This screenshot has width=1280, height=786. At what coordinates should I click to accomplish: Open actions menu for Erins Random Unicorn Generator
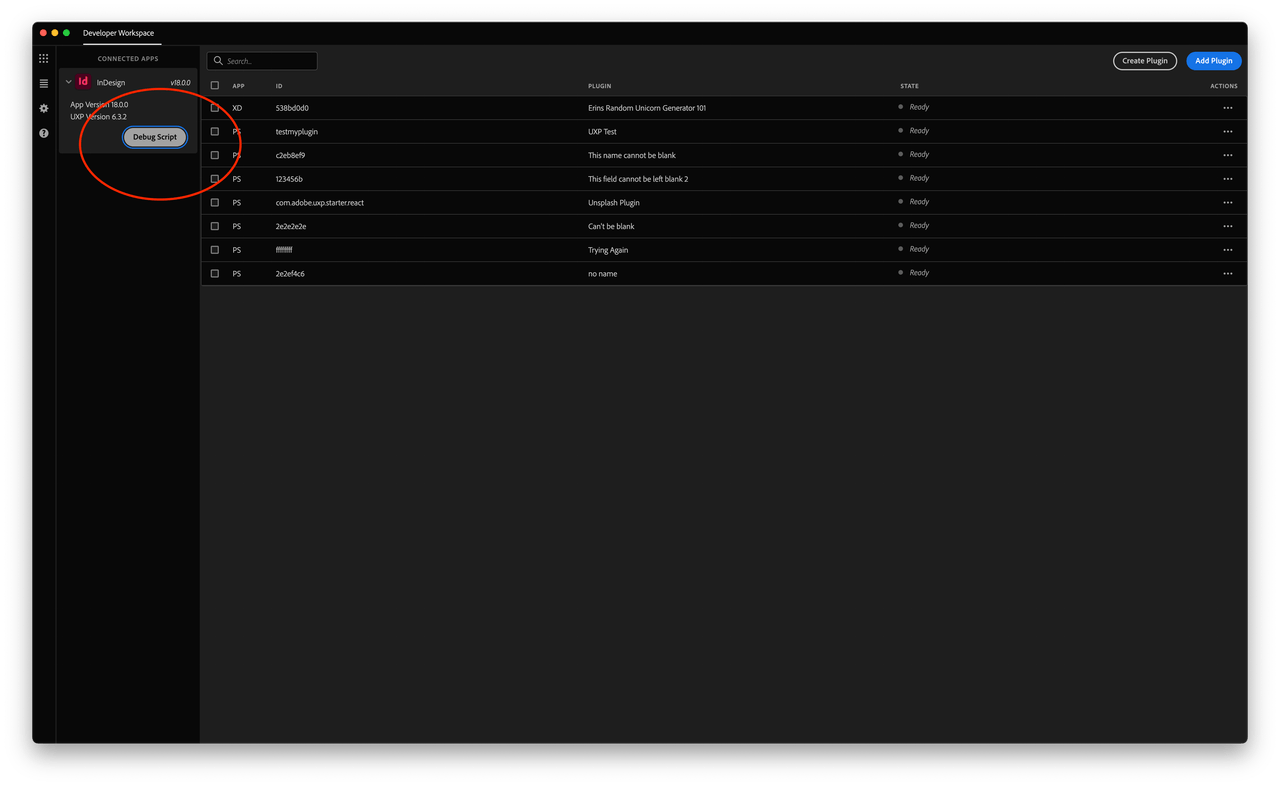(x=1228, y=108)
